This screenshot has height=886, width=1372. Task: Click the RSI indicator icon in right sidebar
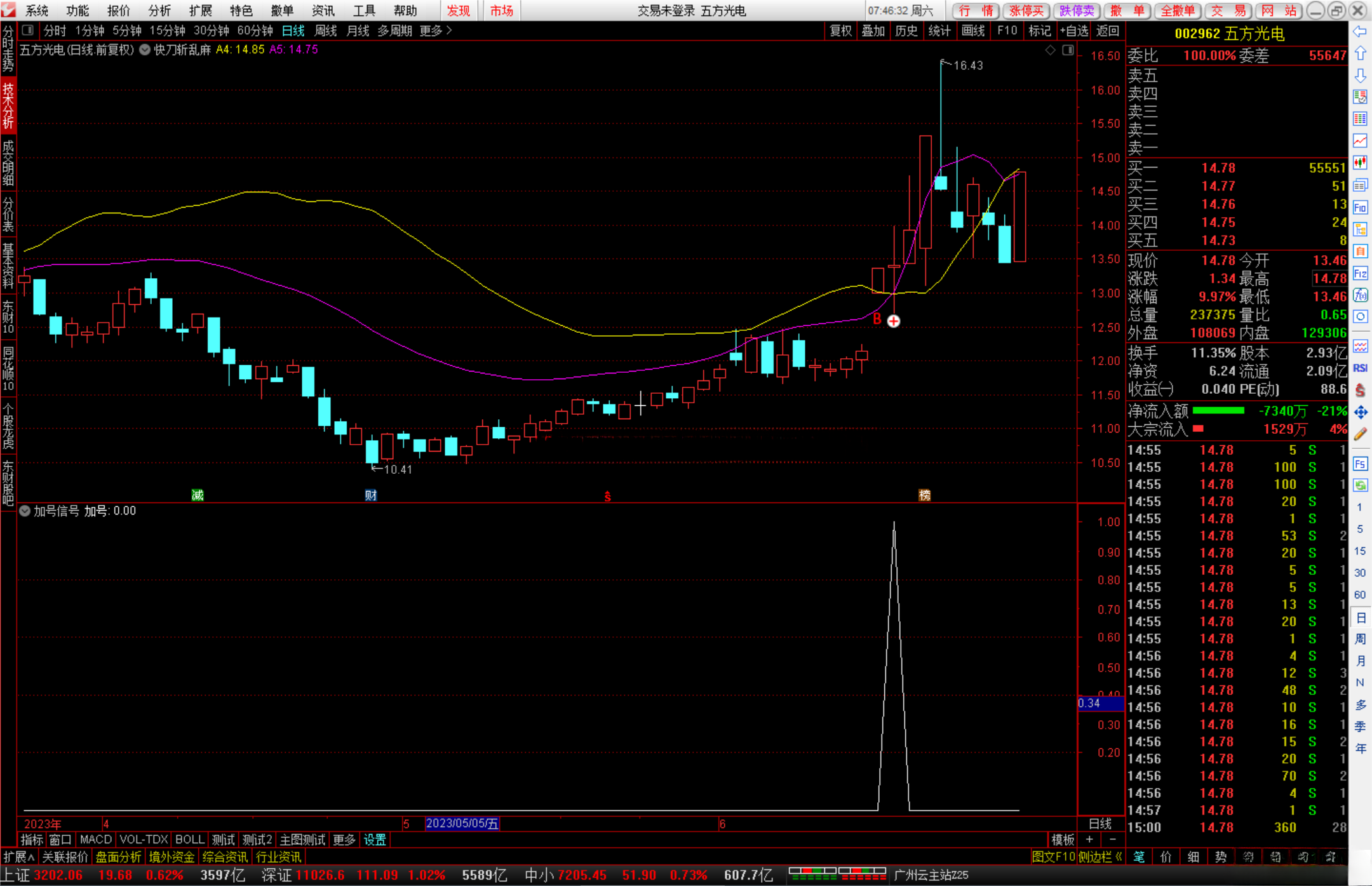click(1360, 368)
